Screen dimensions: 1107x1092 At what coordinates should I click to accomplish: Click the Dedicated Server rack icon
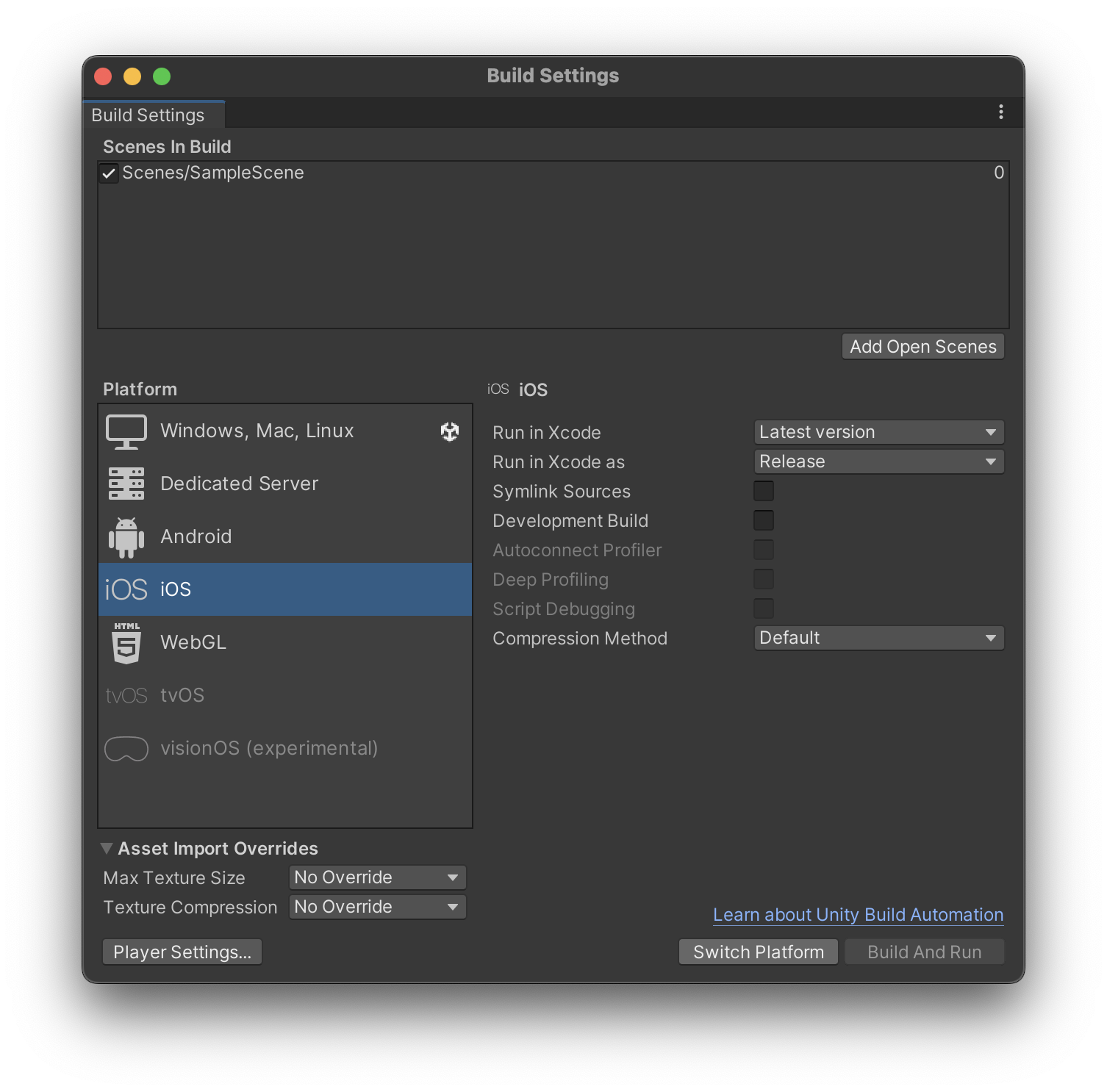pyautogui.click(x=126, y=484)
